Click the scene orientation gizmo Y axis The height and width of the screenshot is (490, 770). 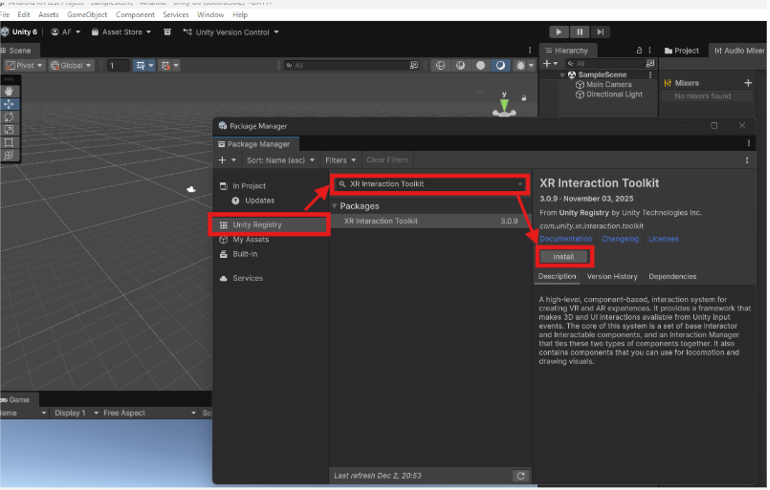tap(504, 103)
